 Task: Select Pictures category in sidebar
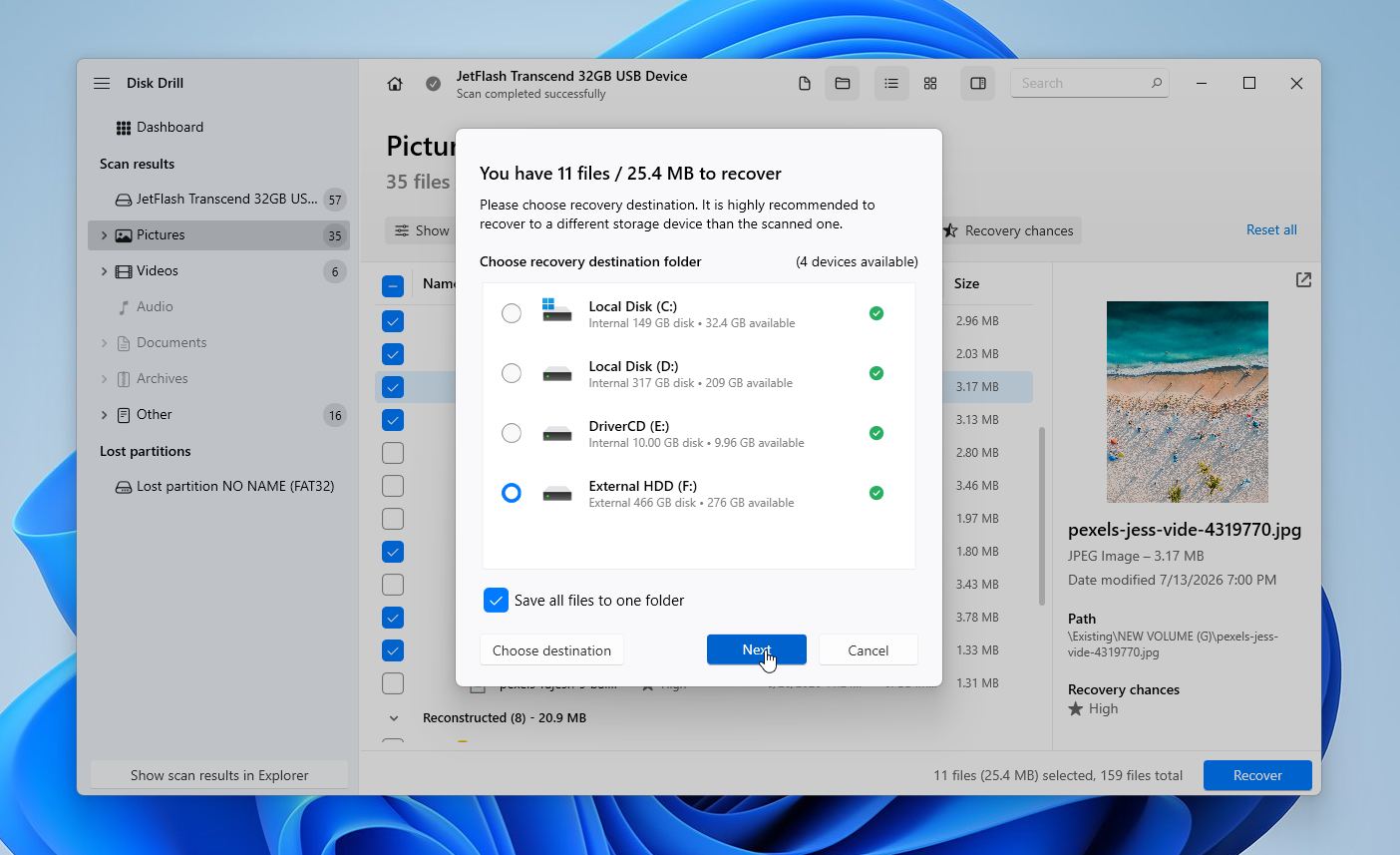218,235
